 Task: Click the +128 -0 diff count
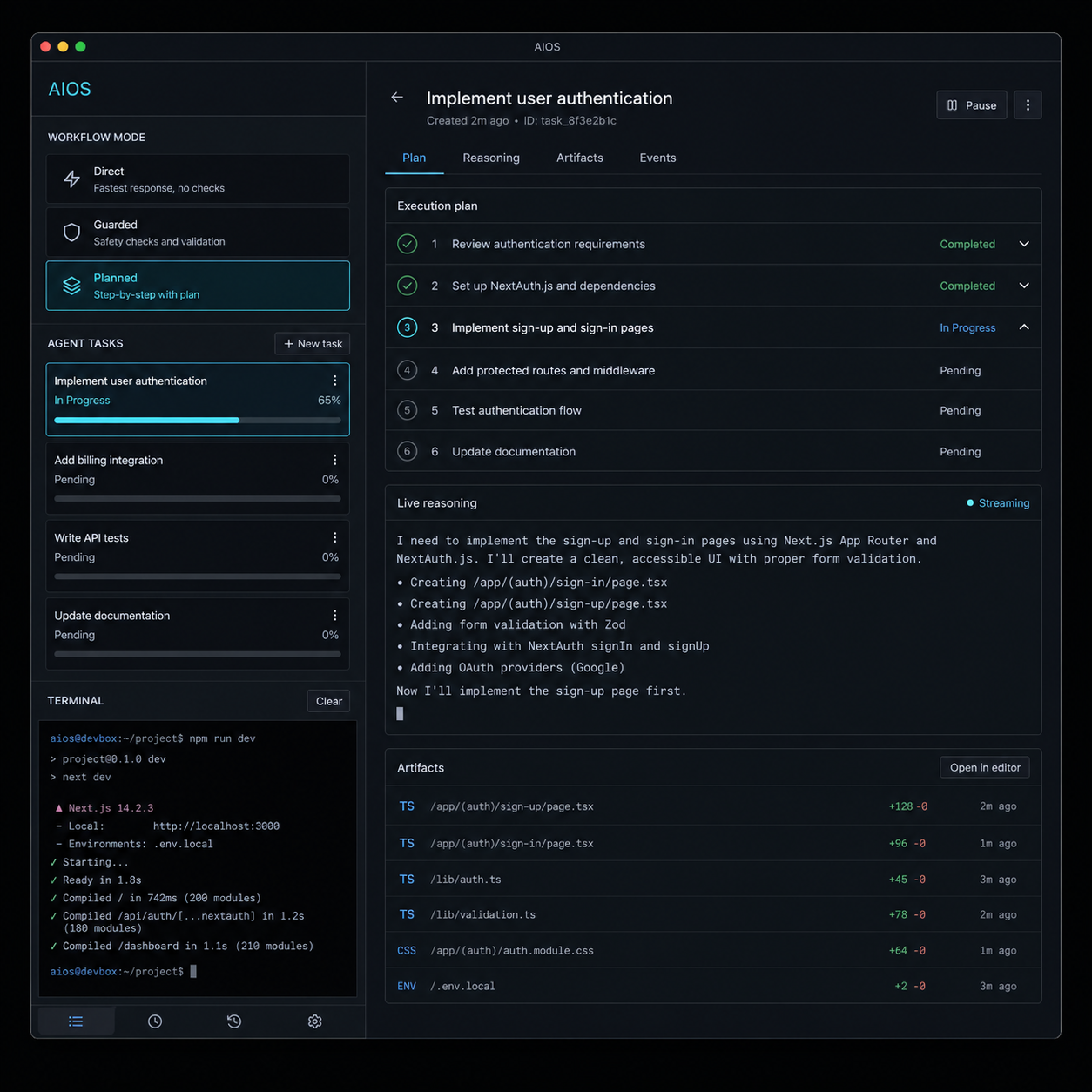pos(907,806)
